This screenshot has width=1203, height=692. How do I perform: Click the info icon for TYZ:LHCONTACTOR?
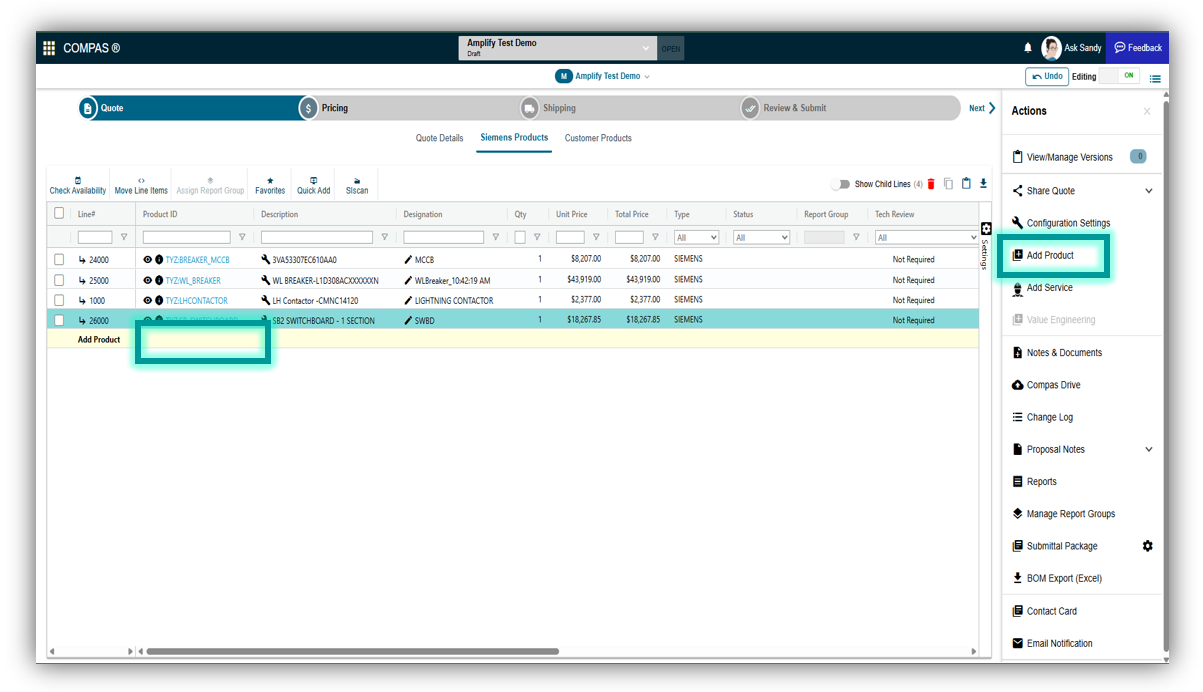(x=159, y=300)
